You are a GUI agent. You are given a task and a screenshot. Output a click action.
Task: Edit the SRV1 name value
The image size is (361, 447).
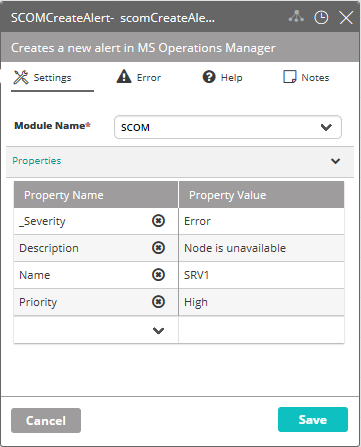coord(261,275)
